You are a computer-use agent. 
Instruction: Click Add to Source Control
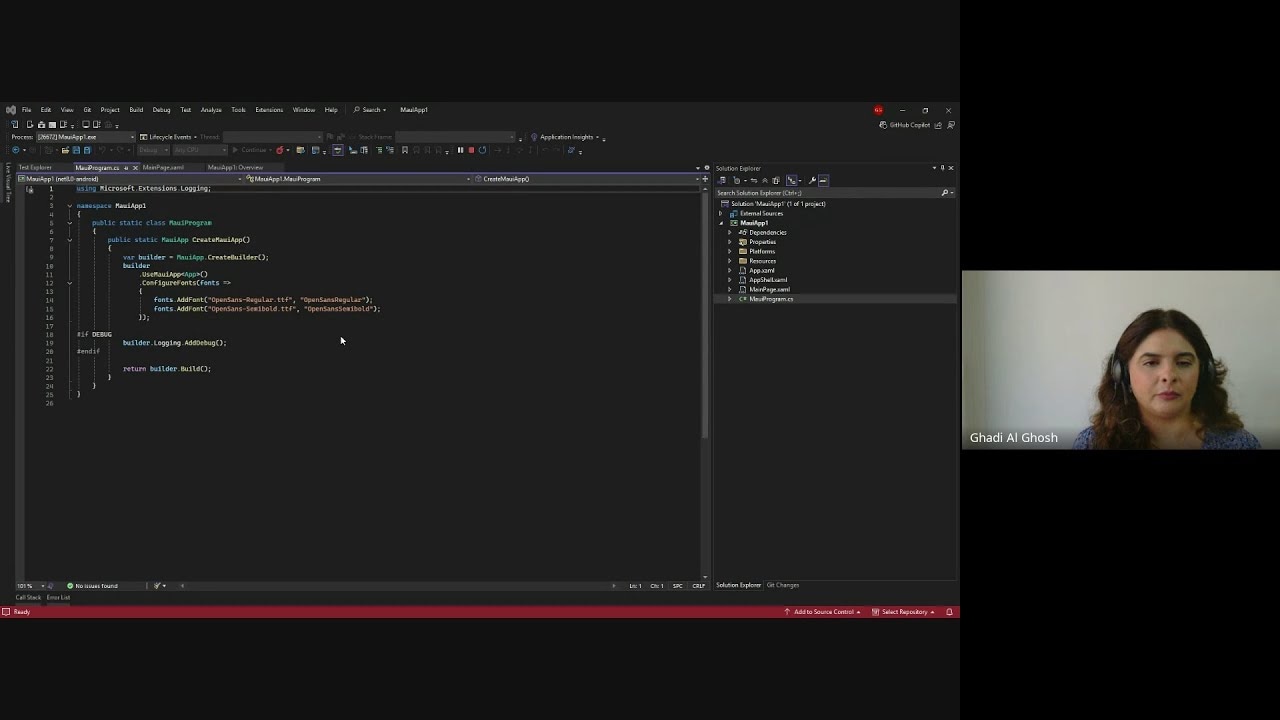pyautogui.click(x=825, y=611)
